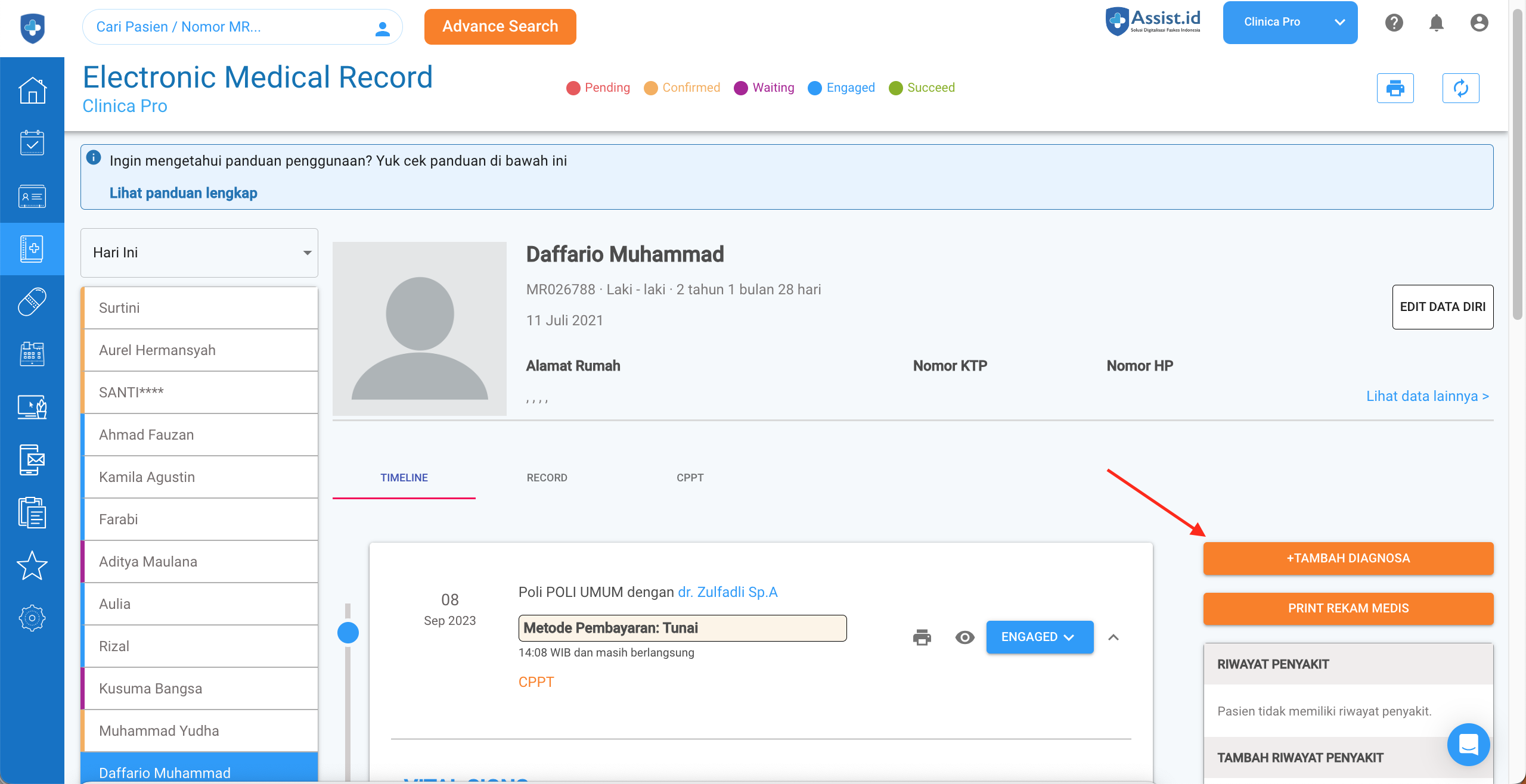Open settings gear in sidebar
Screen dimensions: 1526x784
(x=32, y=618)
